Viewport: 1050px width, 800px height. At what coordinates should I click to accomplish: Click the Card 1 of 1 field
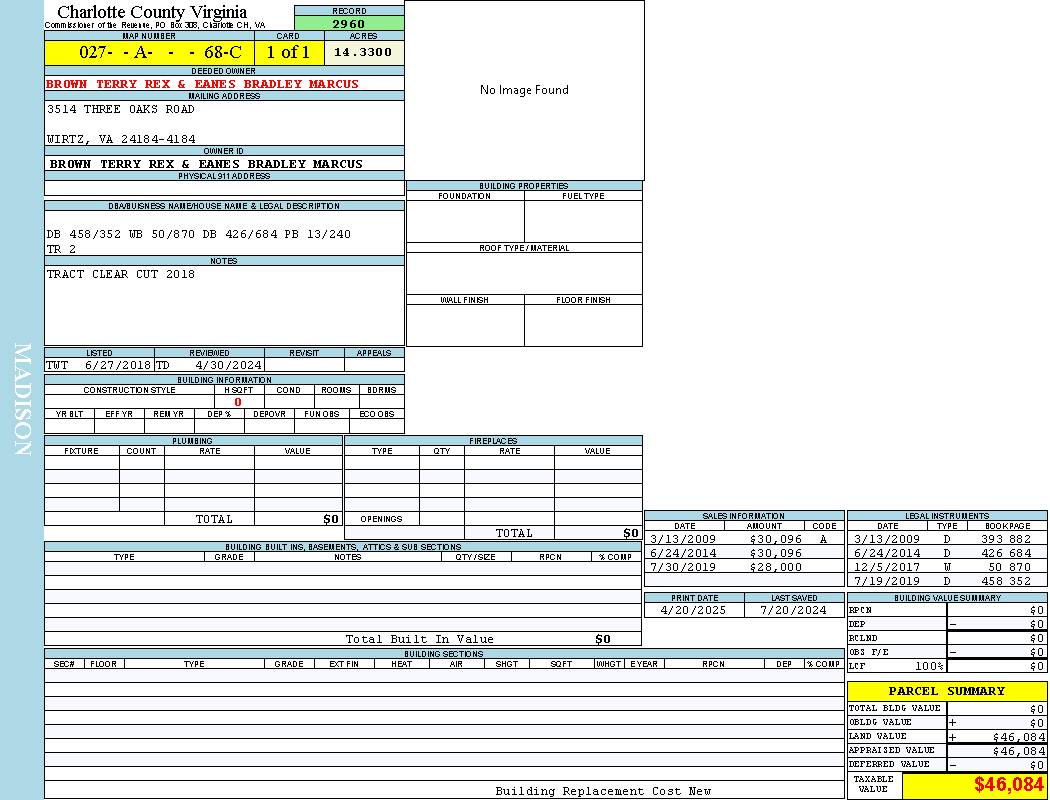point(288,52)
